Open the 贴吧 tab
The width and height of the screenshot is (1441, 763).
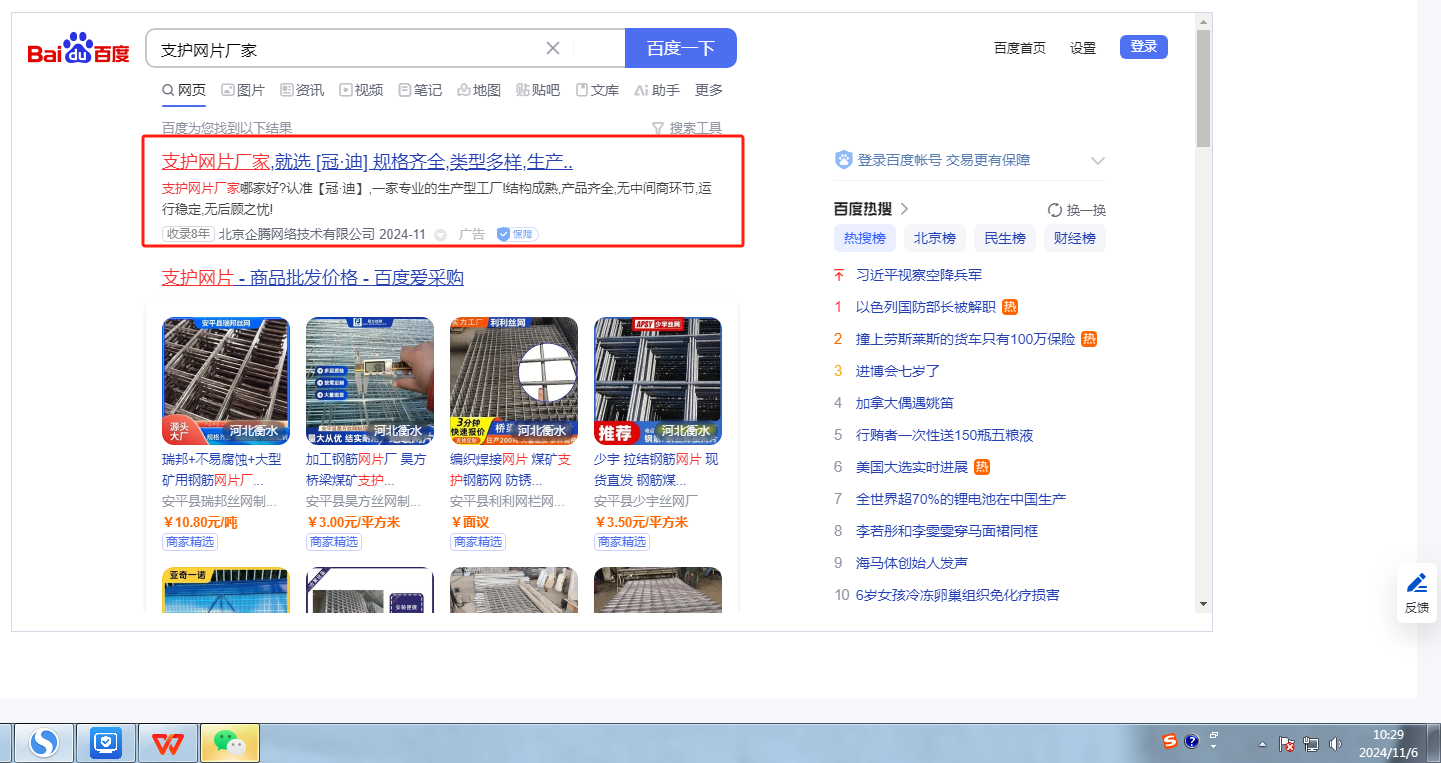point(538,90)
